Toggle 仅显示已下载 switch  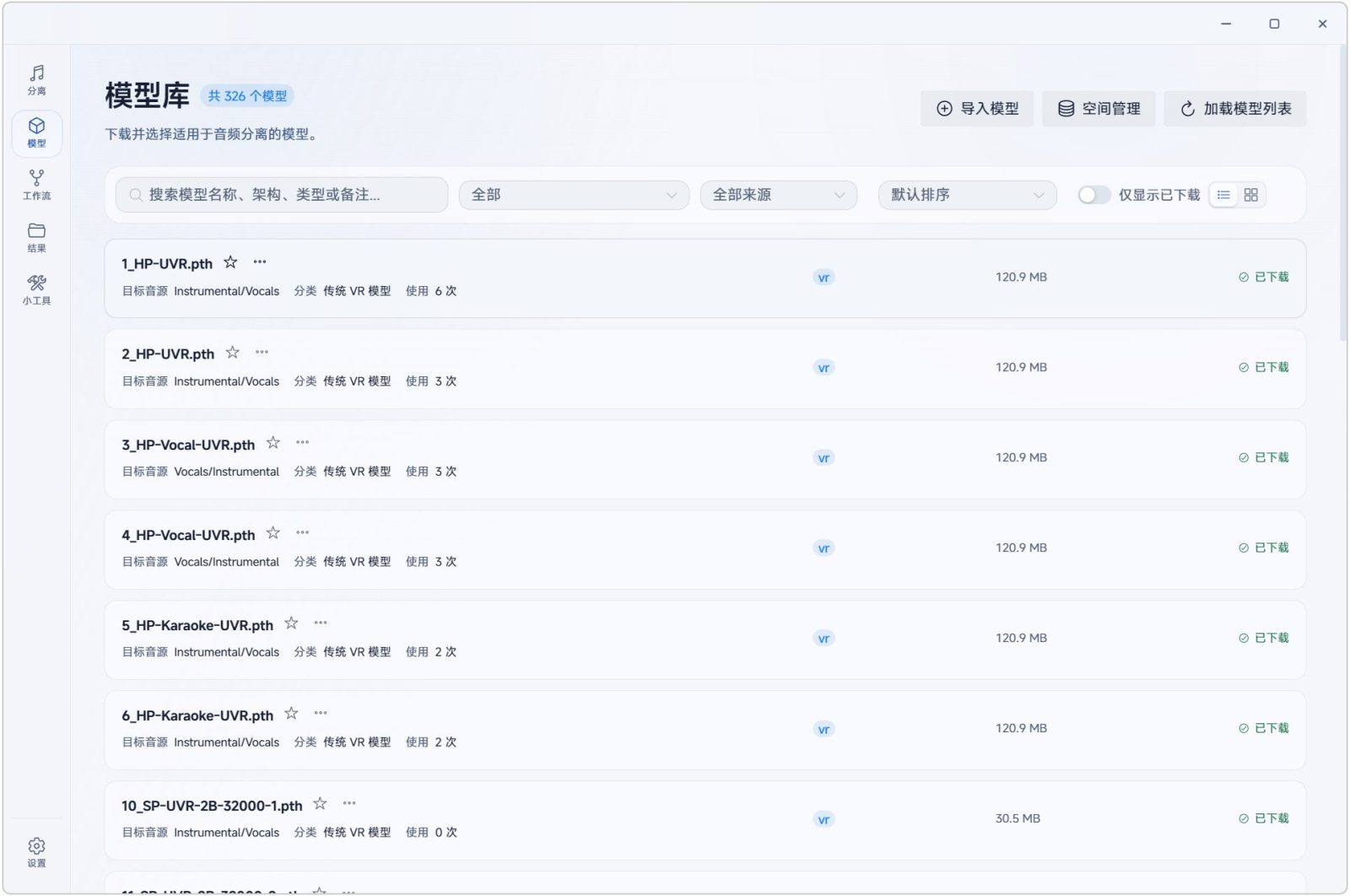(x=1093, y=195)
